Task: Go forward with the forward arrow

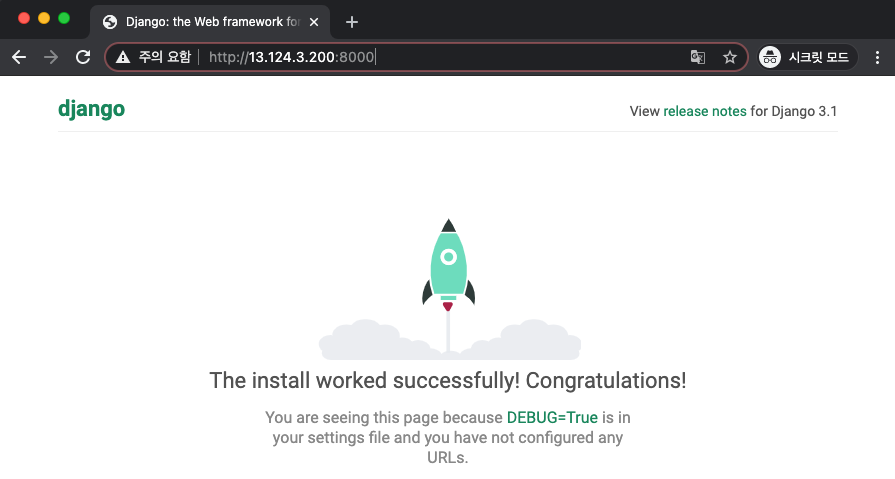Action: 51,57
